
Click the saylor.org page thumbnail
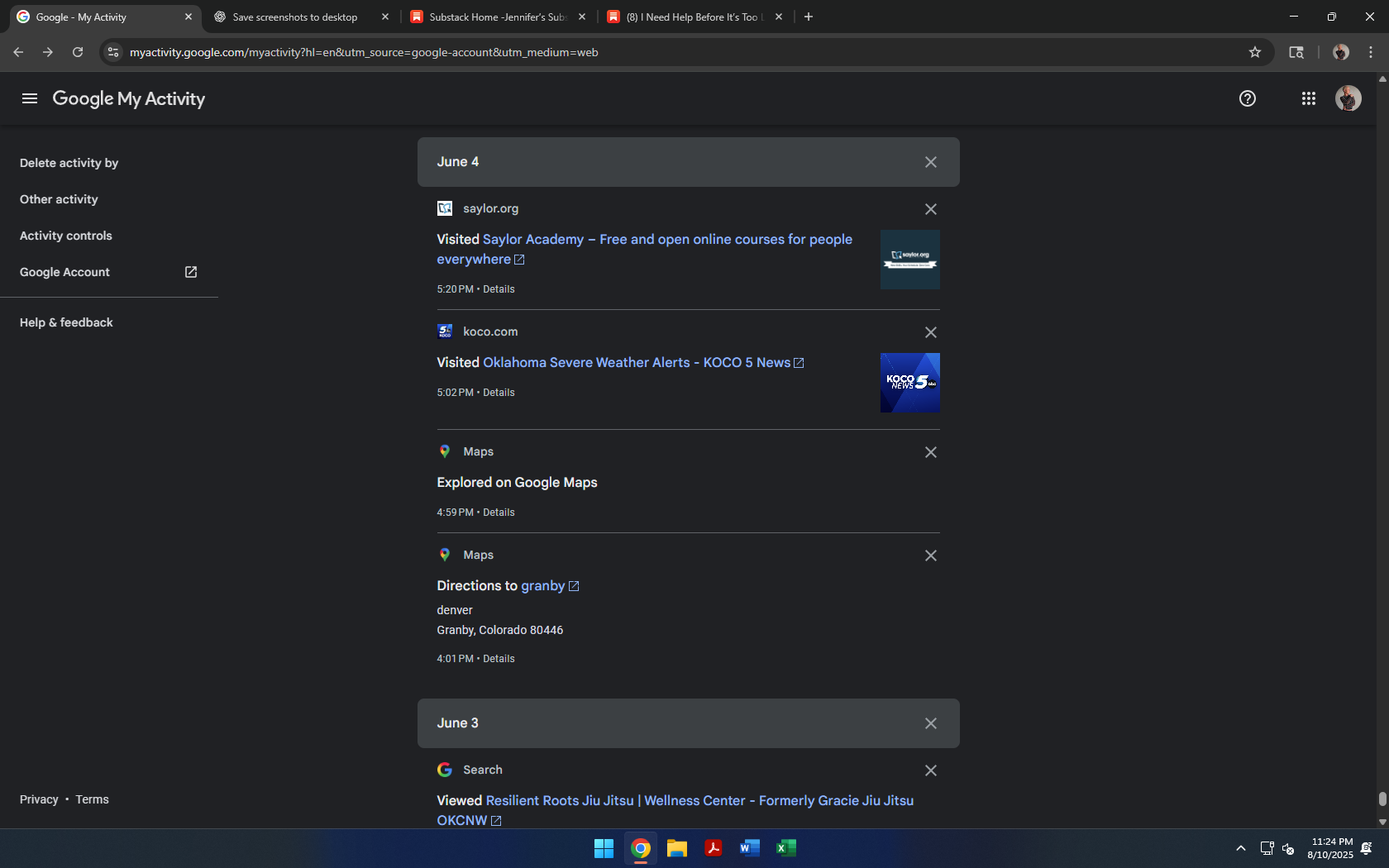(x=910, y=260)
